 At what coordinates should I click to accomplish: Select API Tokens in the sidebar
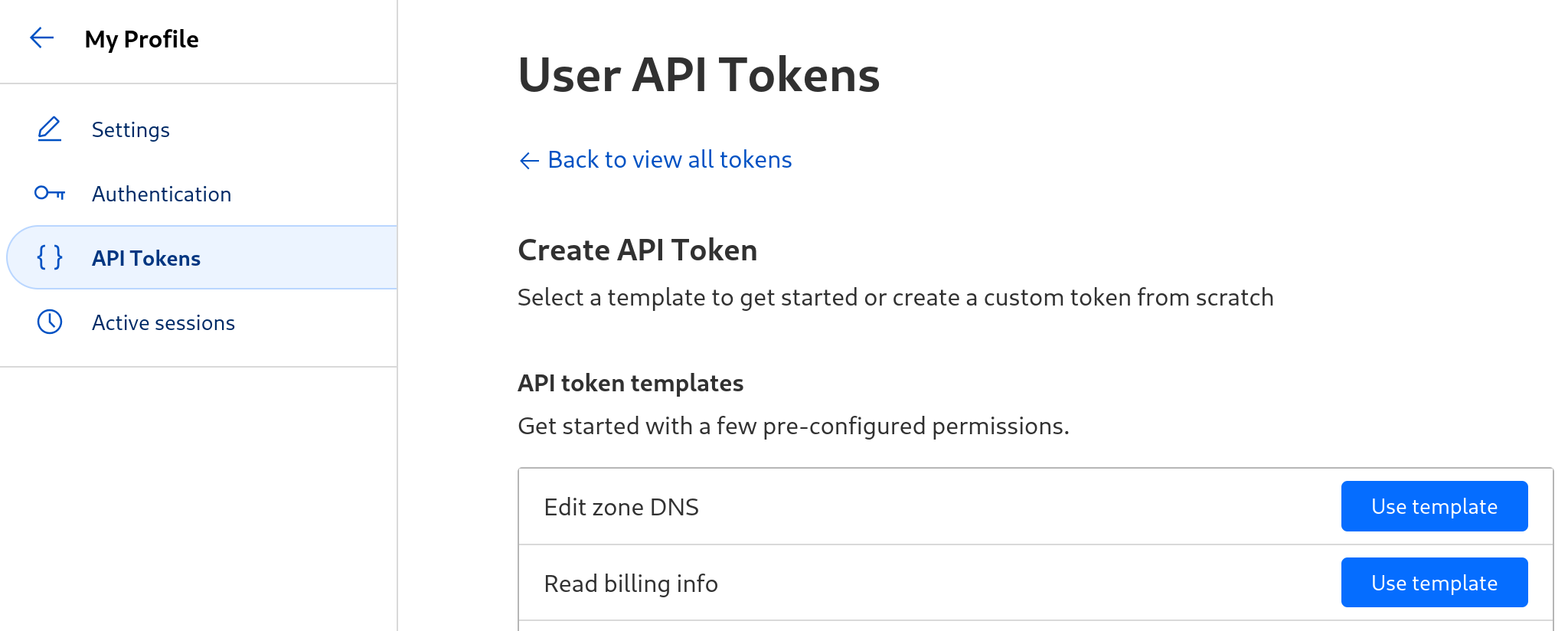point(202,257)
